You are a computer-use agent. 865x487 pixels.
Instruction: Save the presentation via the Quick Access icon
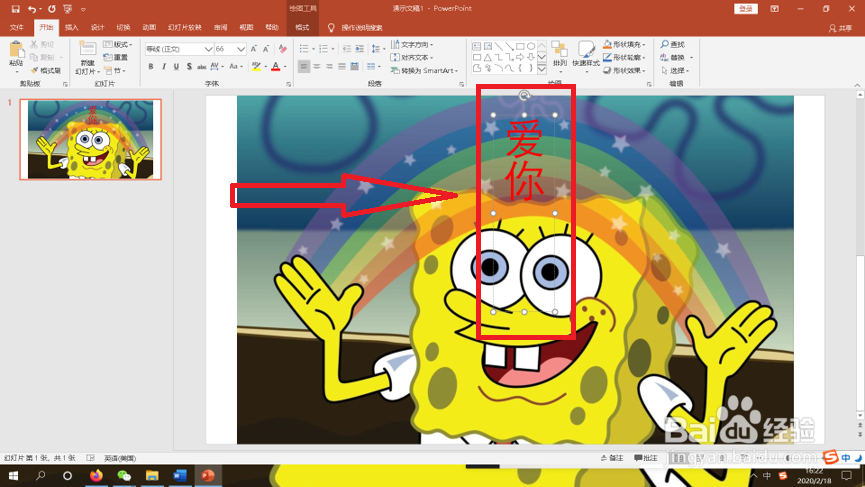[15, 9]
